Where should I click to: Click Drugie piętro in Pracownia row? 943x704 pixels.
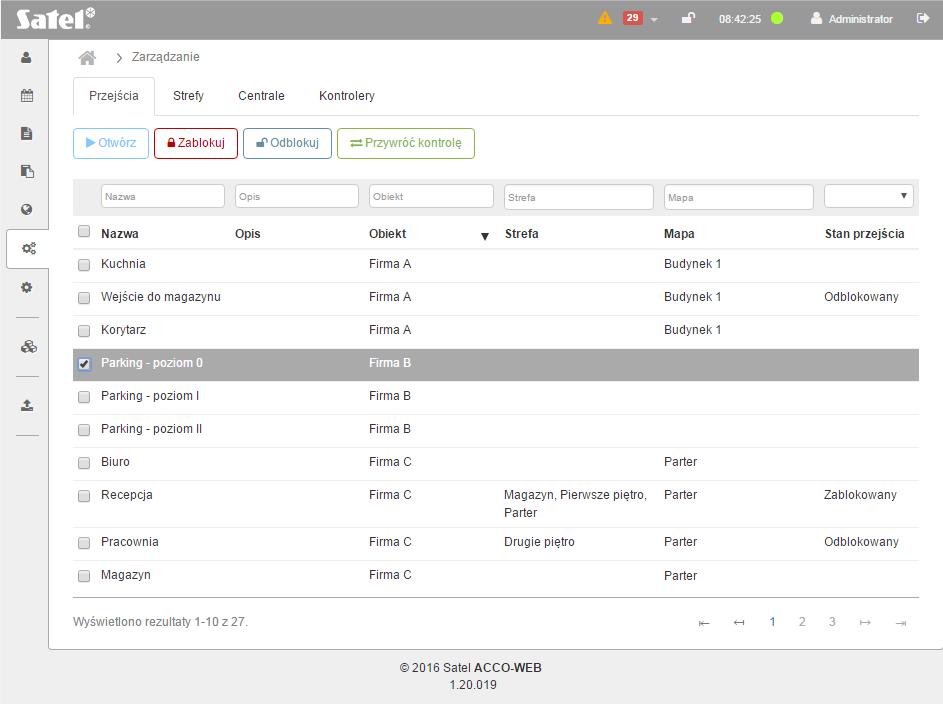point(539,542)
